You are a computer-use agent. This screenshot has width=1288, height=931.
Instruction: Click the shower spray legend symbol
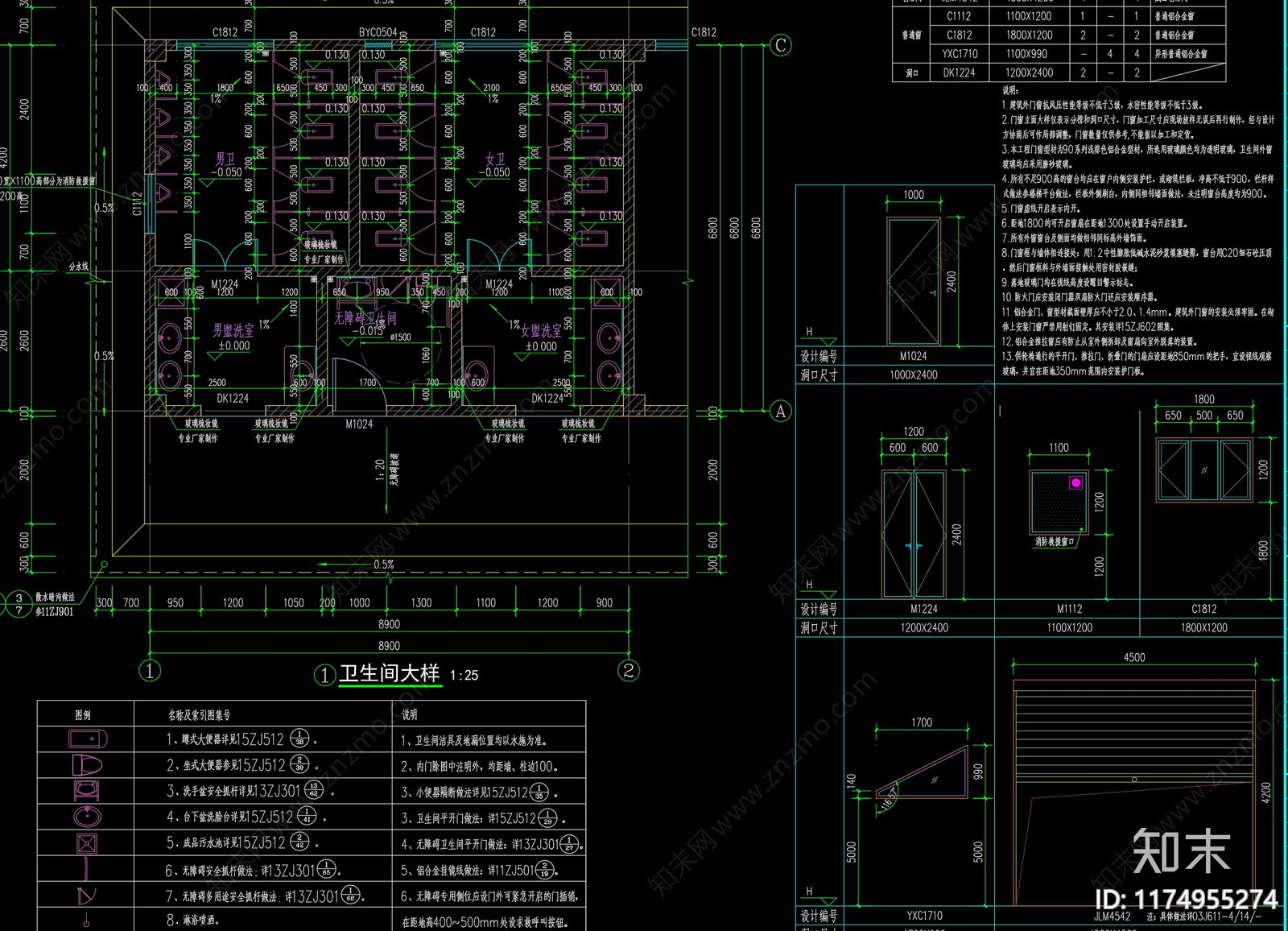click(86, 920)
